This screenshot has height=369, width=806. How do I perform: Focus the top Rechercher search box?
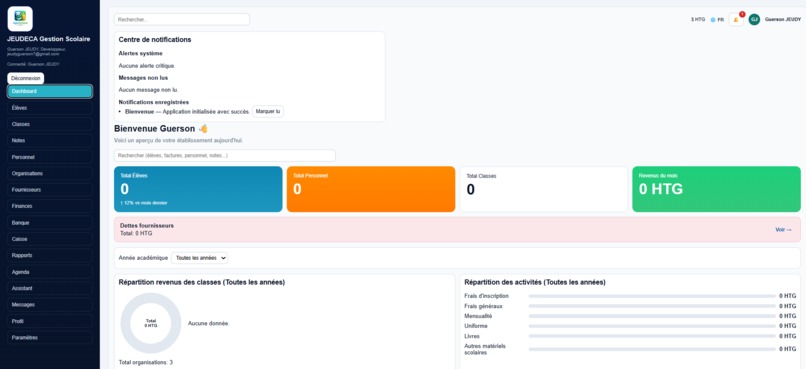tap(182, 20)
